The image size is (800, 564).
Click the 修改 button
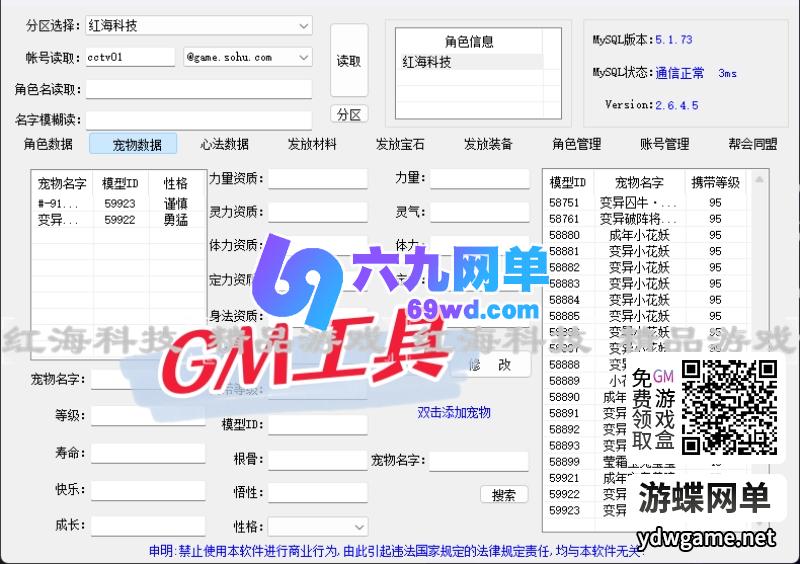tap(490, 364)
